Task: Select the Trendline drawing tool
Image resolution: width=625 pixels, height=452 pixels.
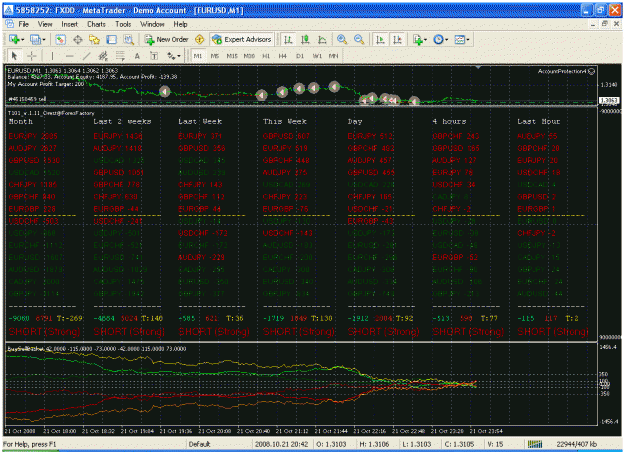Action: [x=86, y=56]
